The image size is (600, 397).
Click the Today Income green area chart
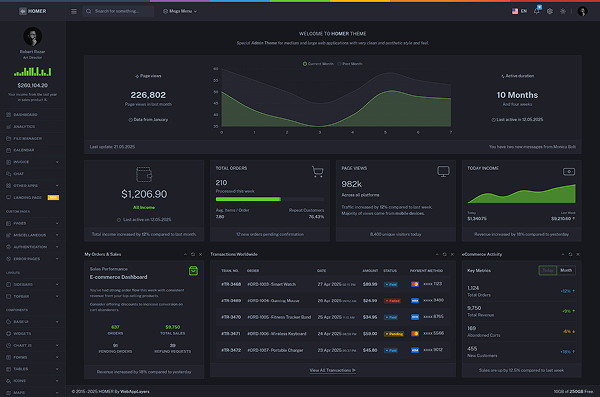tap(521, 194)
